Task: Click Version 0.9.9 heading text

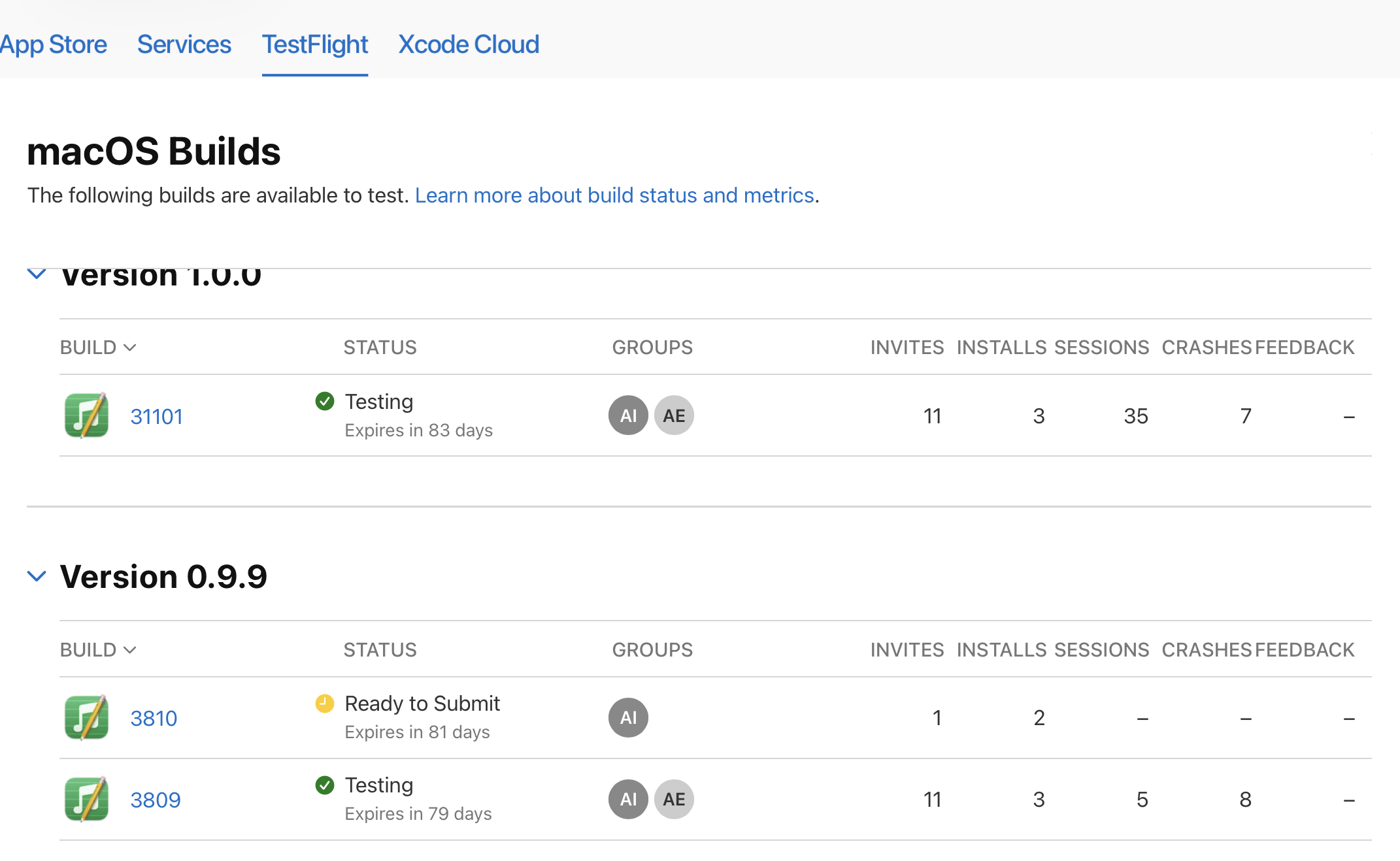Action: [163, 577]
